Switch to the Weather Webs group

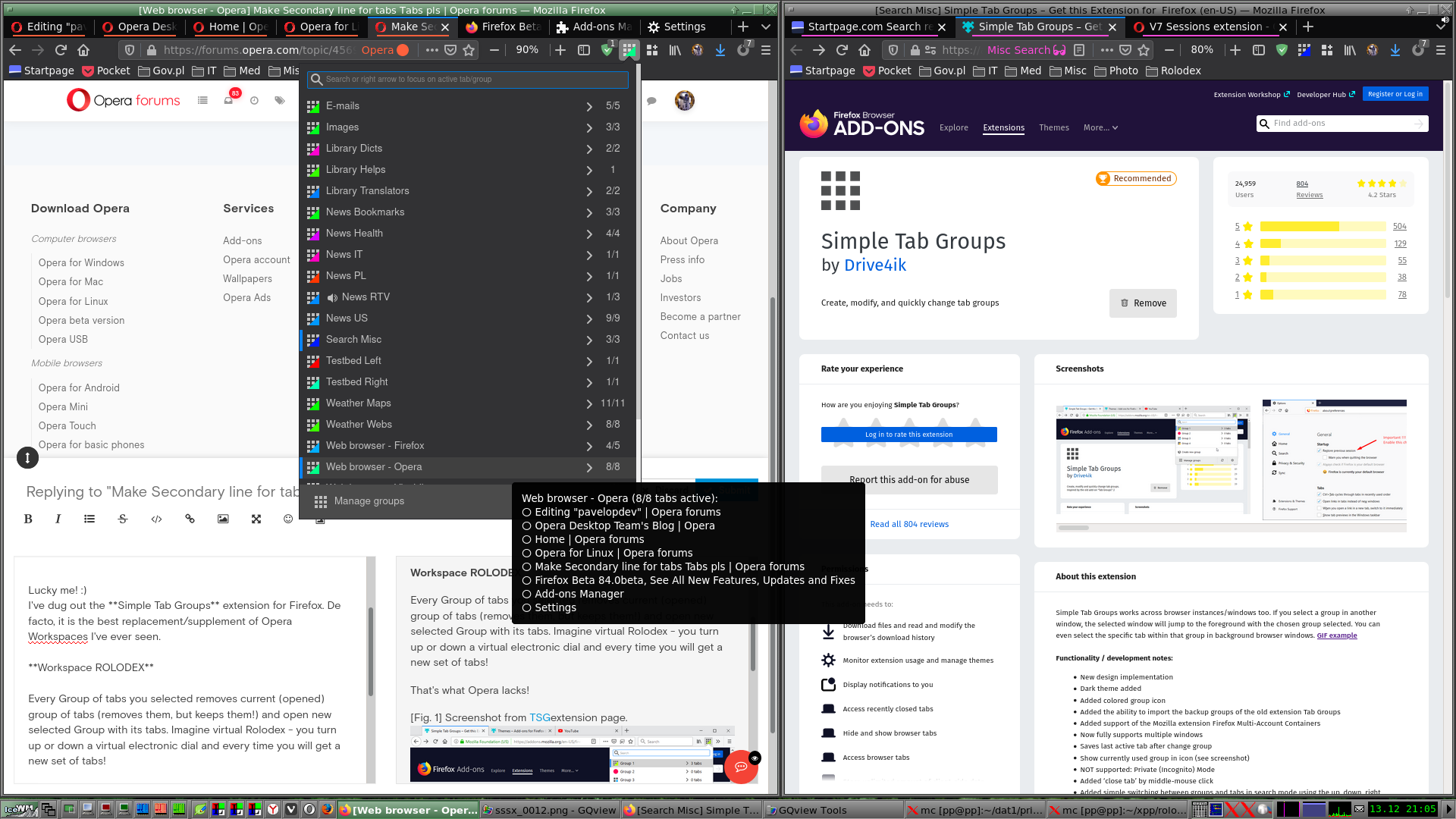point(441,425)
